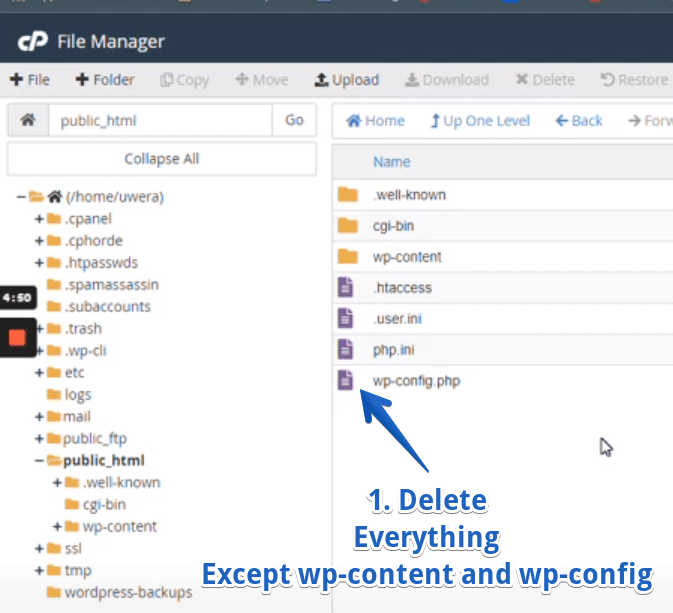Select logs in folder tree
Image resolution: width=673 pixels, height=613 pixels.
(x=78, y=395)
